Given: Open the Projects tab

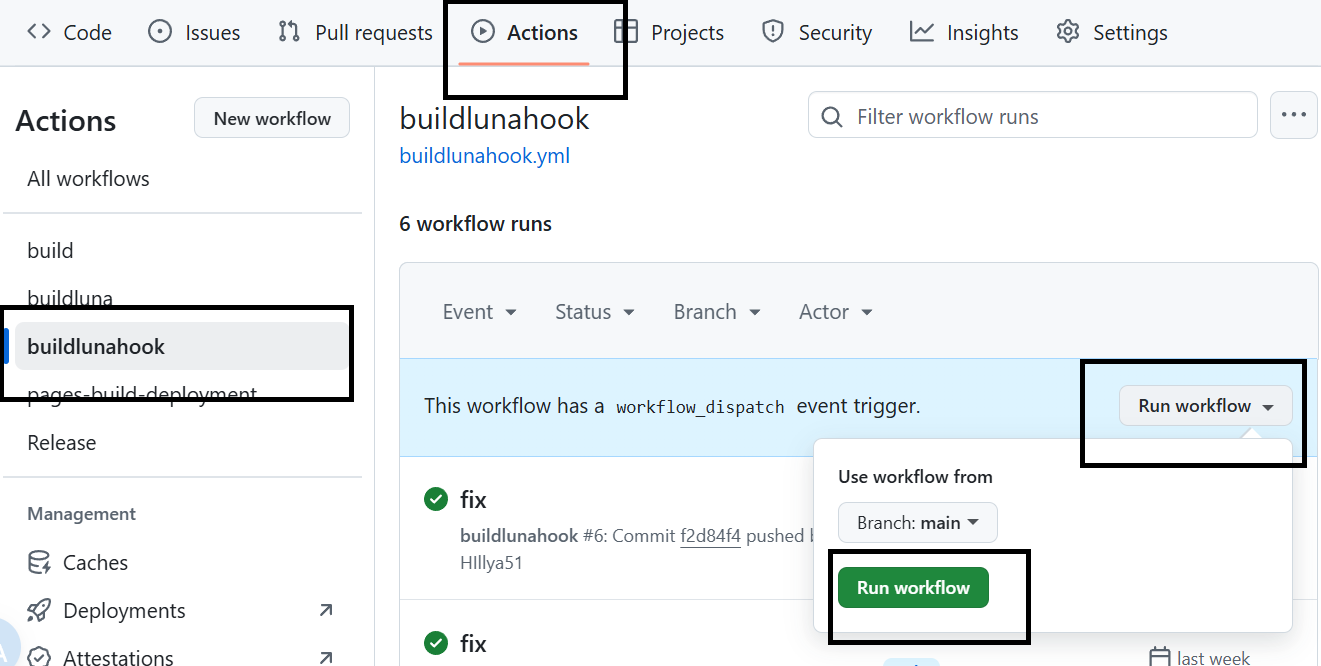Looking at the screenshot, I should click(x=669, y=32).
